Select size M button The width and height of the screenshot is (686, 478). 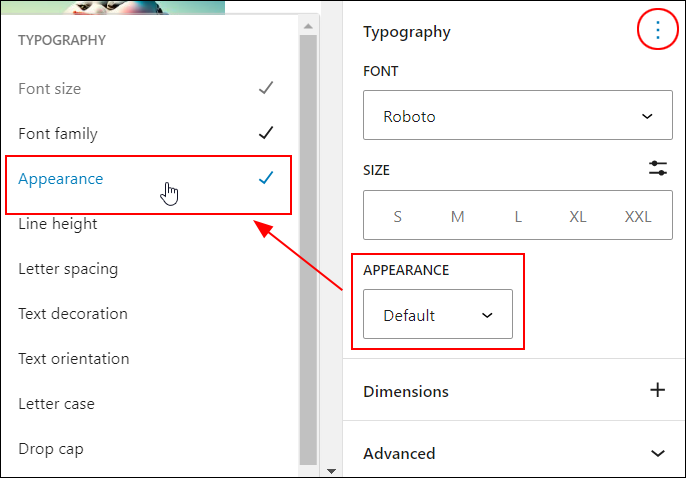click(457, 216)
